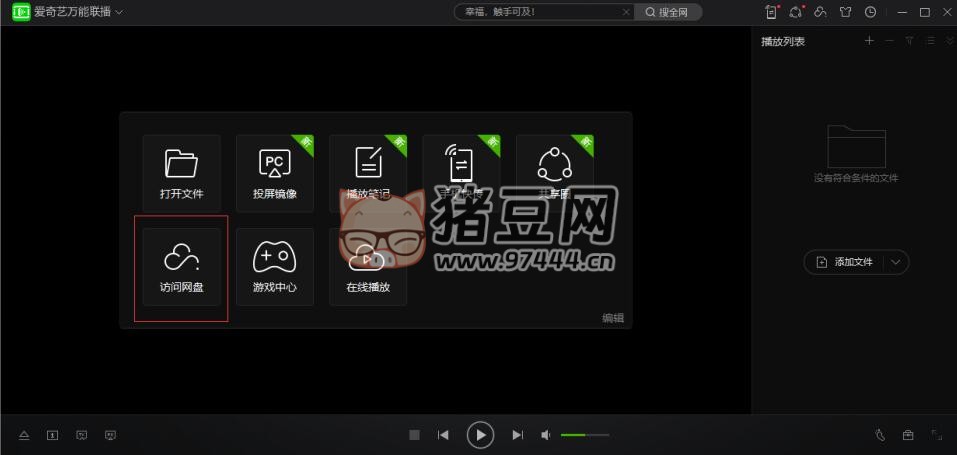Click 编辑 to edit the tiles

(612, 318)
